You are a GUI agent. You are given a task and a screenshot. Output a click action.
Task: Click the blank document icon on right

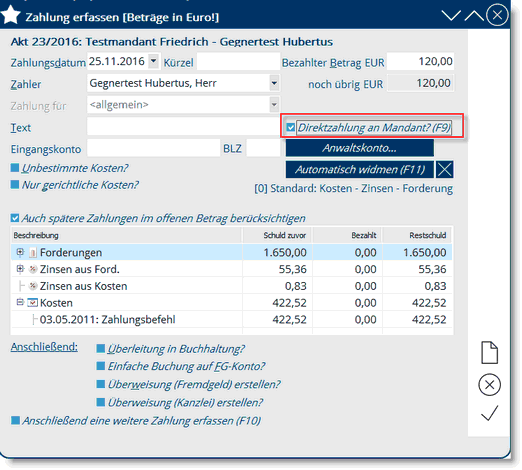point(489,352)
